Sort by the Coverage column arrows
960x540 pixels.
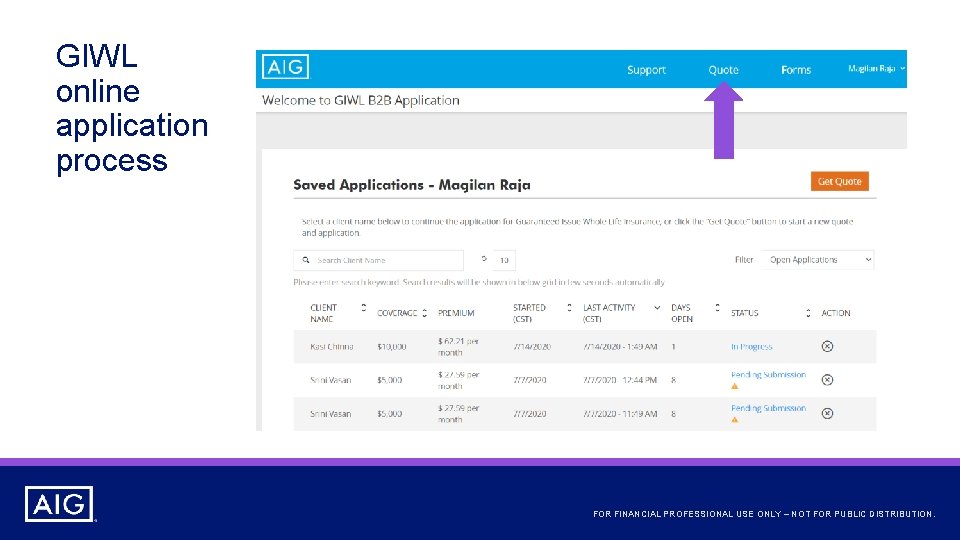click(x=424, y=313)
